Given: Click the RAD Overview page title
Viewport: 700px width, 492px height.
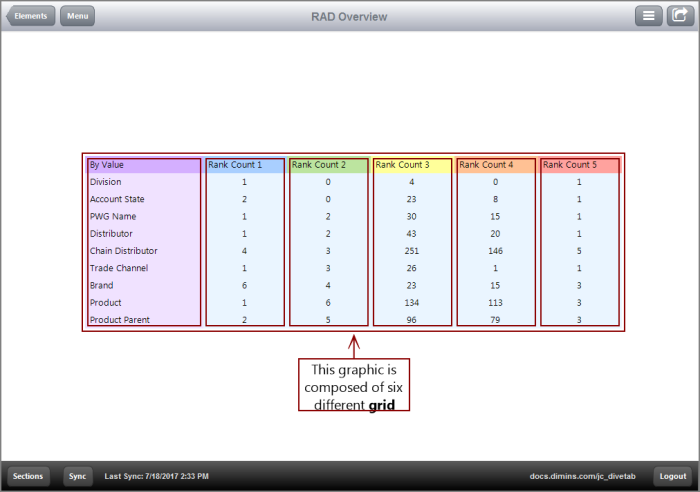Looking at the screenshot, I should (349, 17).
